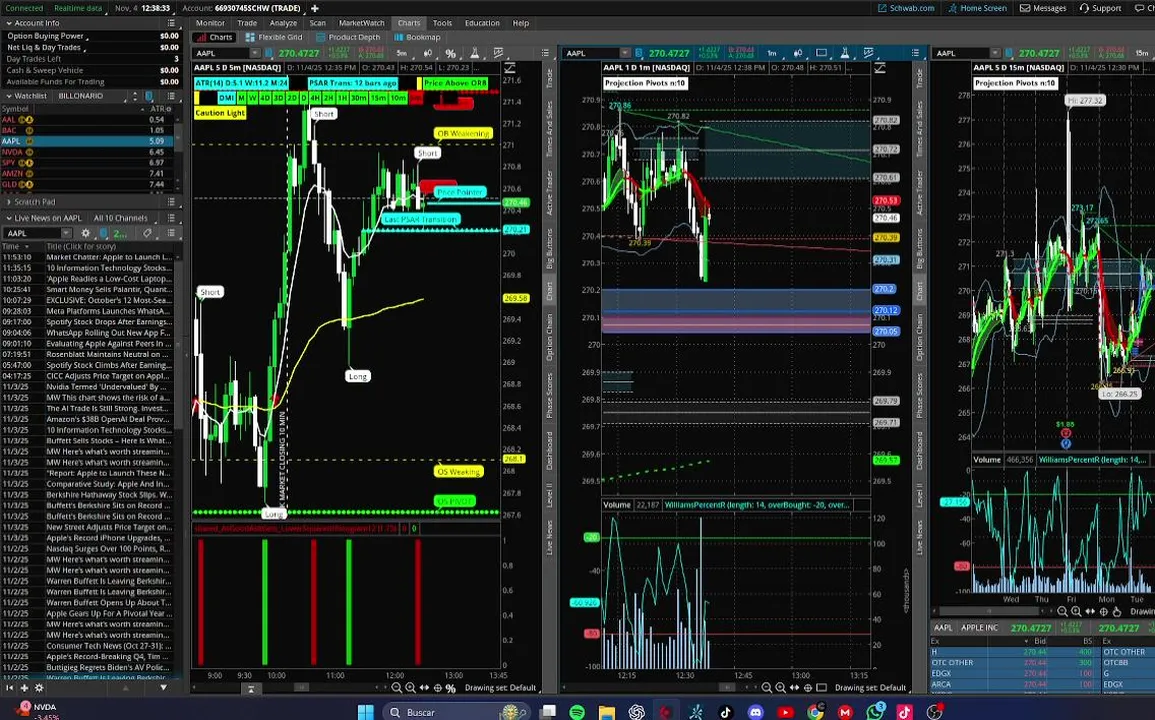This screenshot has height=720, width=1155.
Task: Open Messages
Action: coord(1043,8)
